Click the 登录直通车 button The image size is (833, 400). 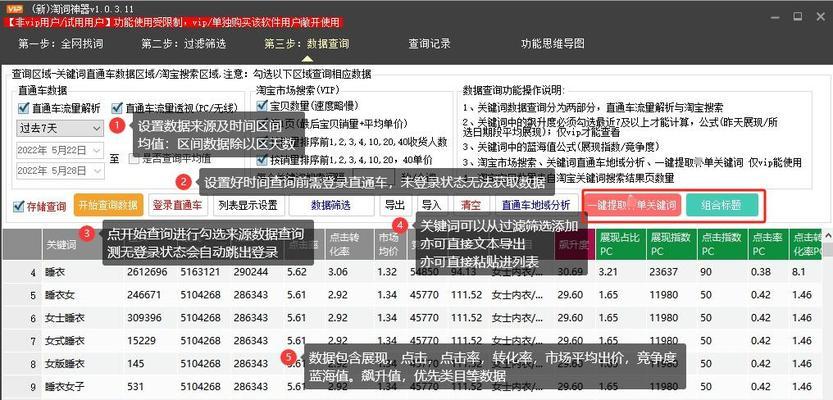coord(177,206)
